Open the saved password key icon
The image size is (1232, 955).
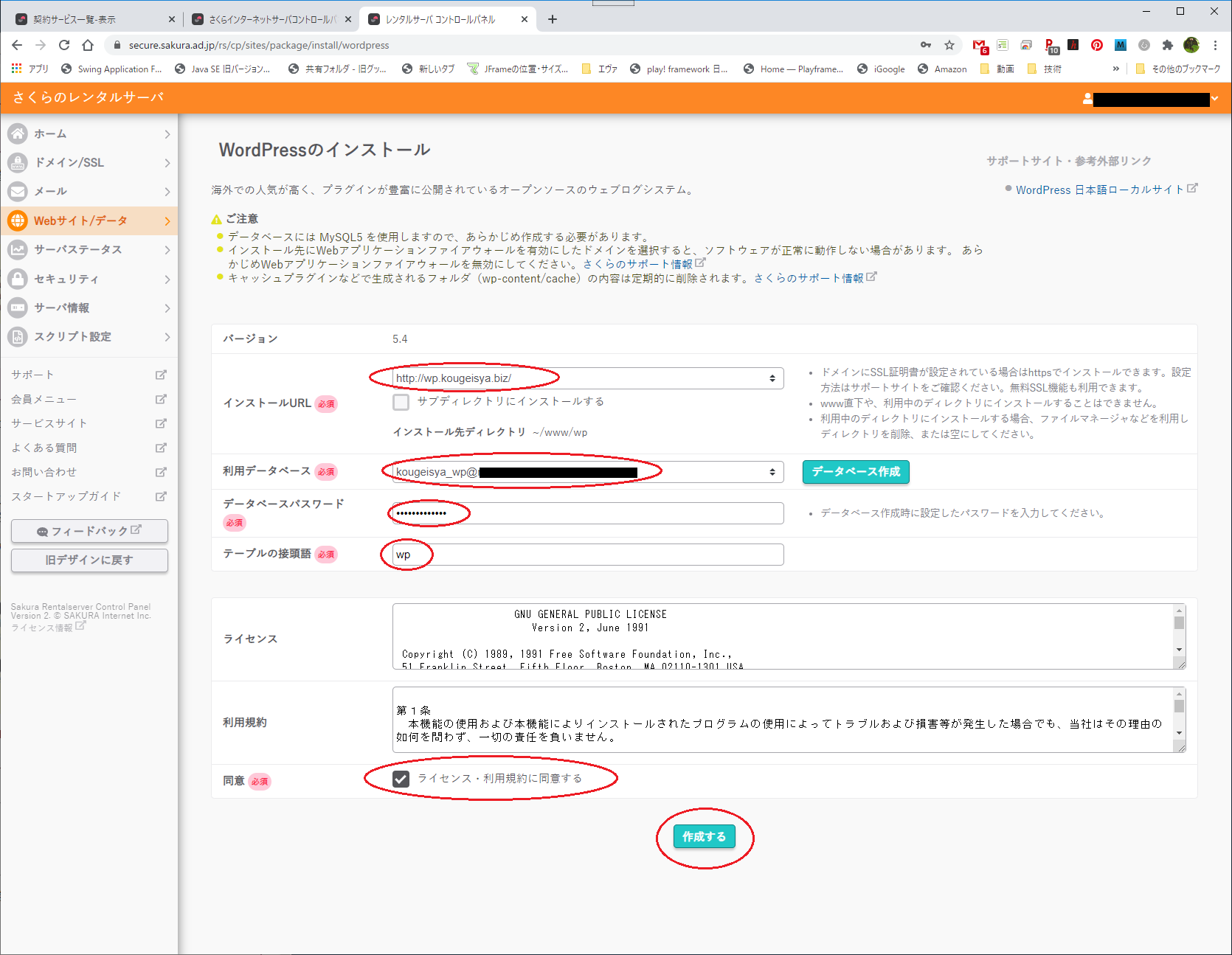point(926,45)
